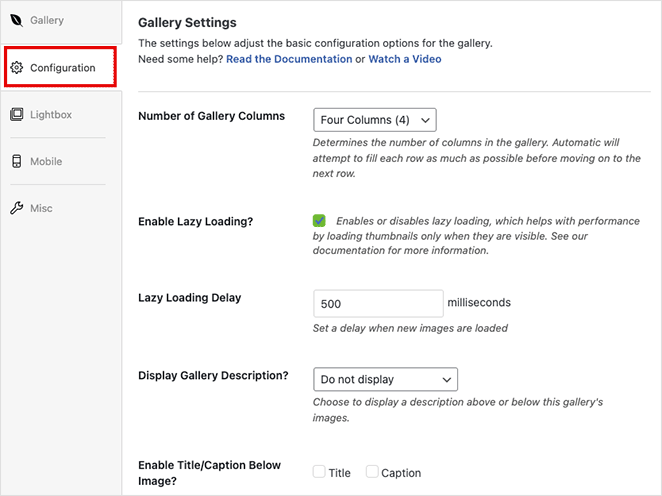The height and width of the screenshot is (496, 662).
Task: Click the Title checkbox label text
Action: [339, 473]
